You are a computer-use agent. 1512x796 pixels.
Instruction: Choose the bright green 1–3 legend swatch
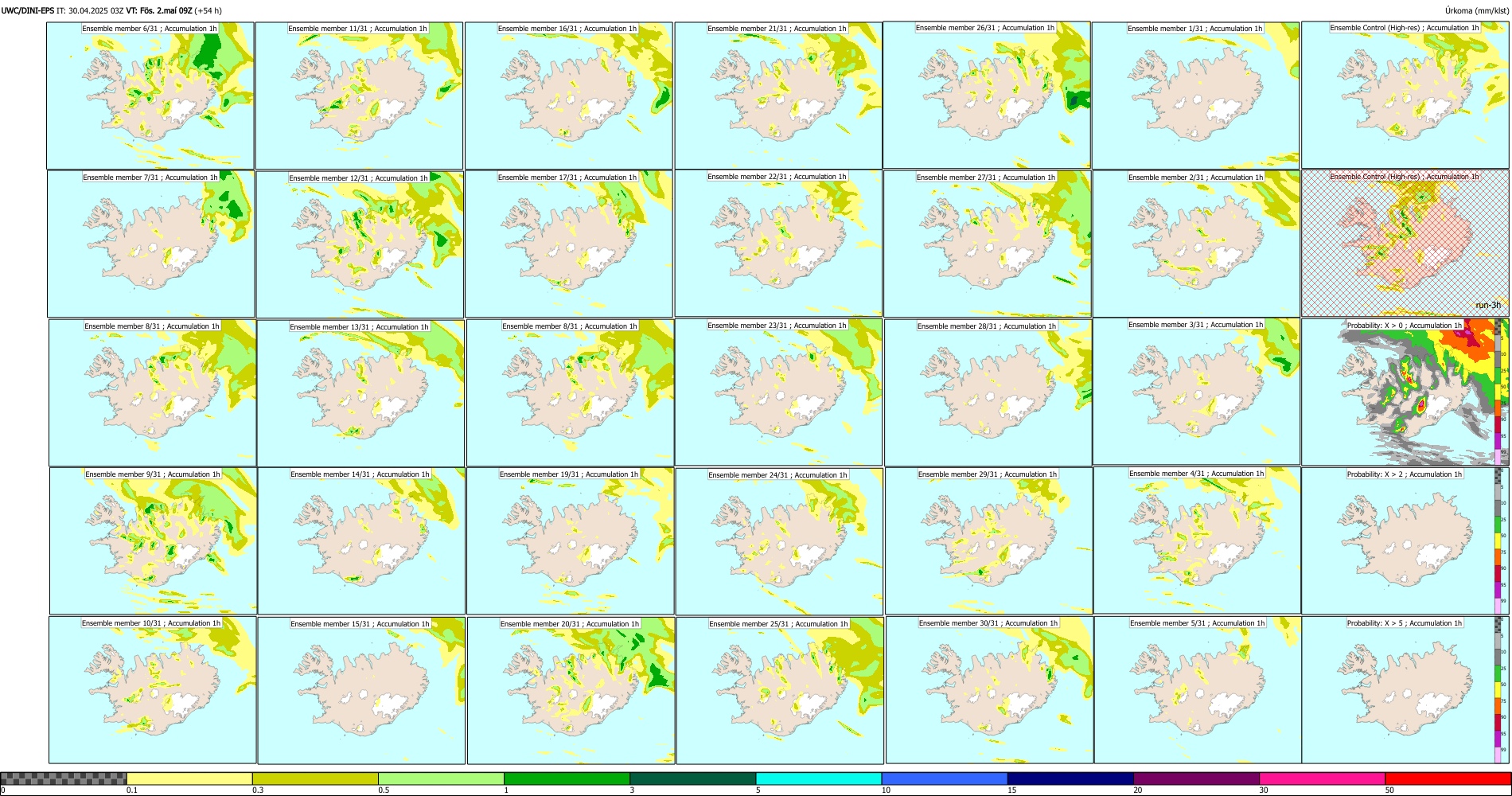pos(567,778)
